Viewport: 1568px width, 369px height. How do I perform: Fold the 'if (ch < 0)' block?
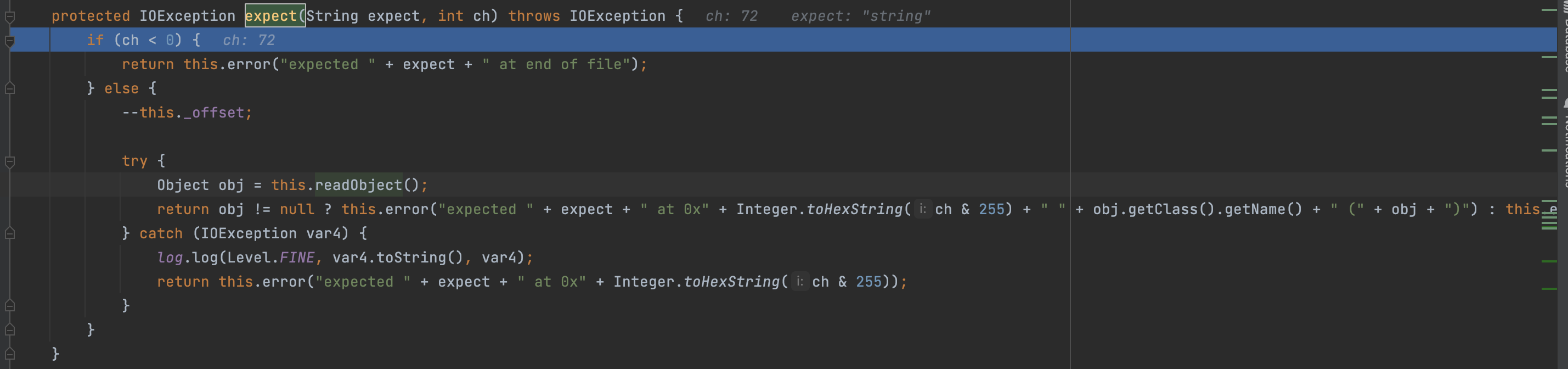pyautogui.click(x=10, y=41)
